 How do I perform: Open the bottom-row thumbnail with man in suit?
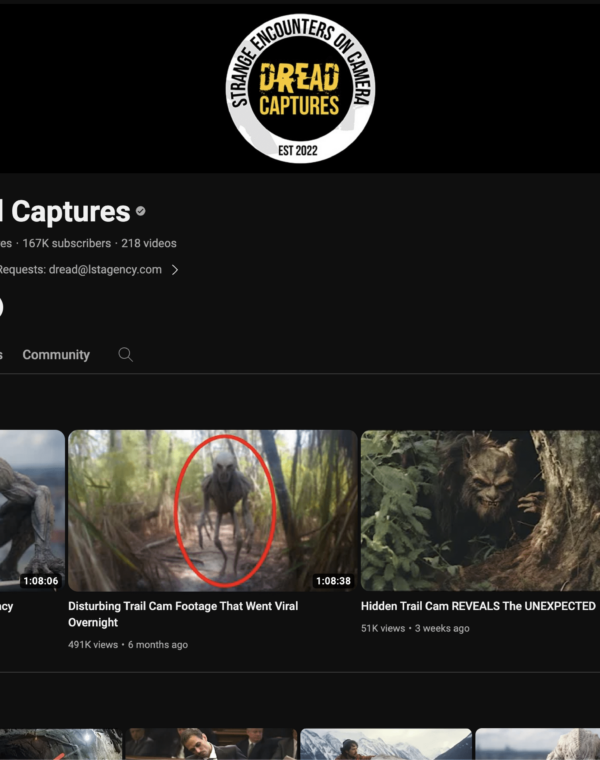click(x=211, y=744)
